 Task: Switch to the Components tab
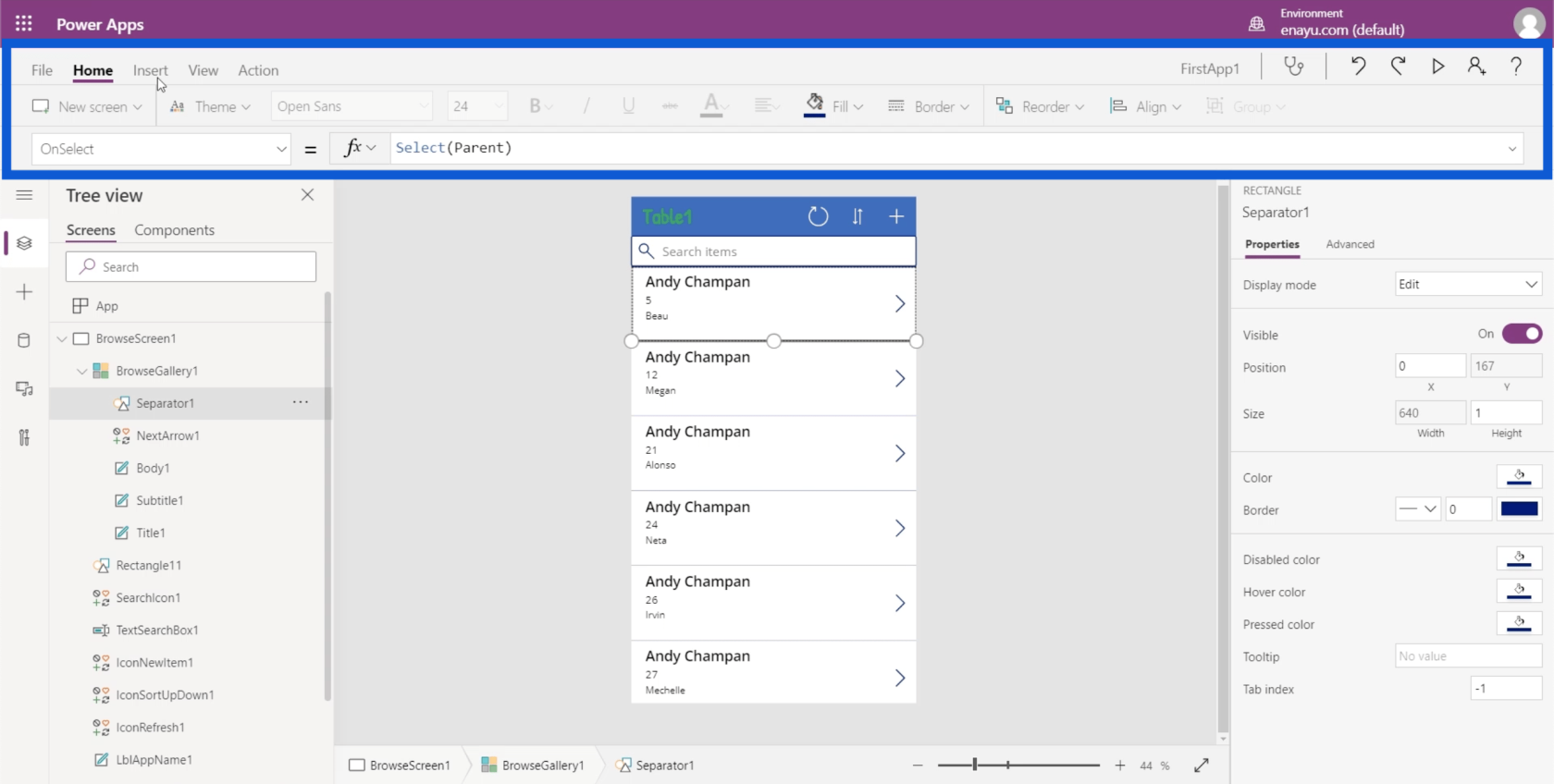coord(174,230)
